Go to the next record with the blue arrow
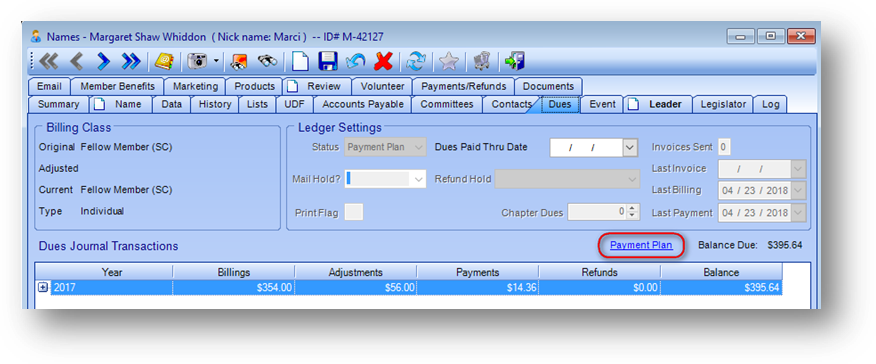Image resolution: width=876 pixels, height=364 pixels. (x=103, y=61)
